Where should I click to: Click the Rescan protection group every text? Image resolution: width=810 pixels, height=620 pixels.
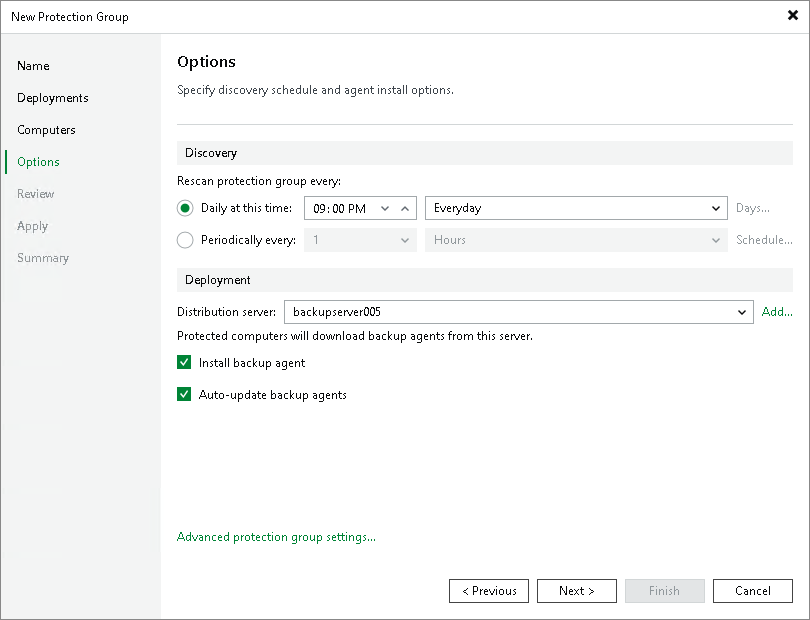[x=259, y=181]
